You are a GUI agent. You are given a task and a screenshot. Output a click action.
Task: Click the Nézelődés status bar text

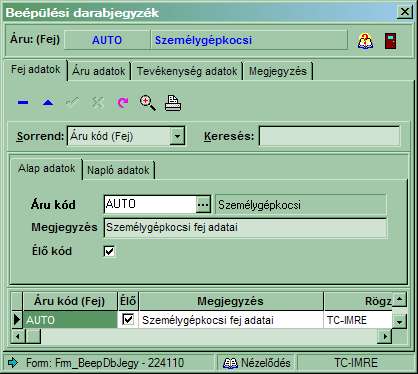point(266,363)
